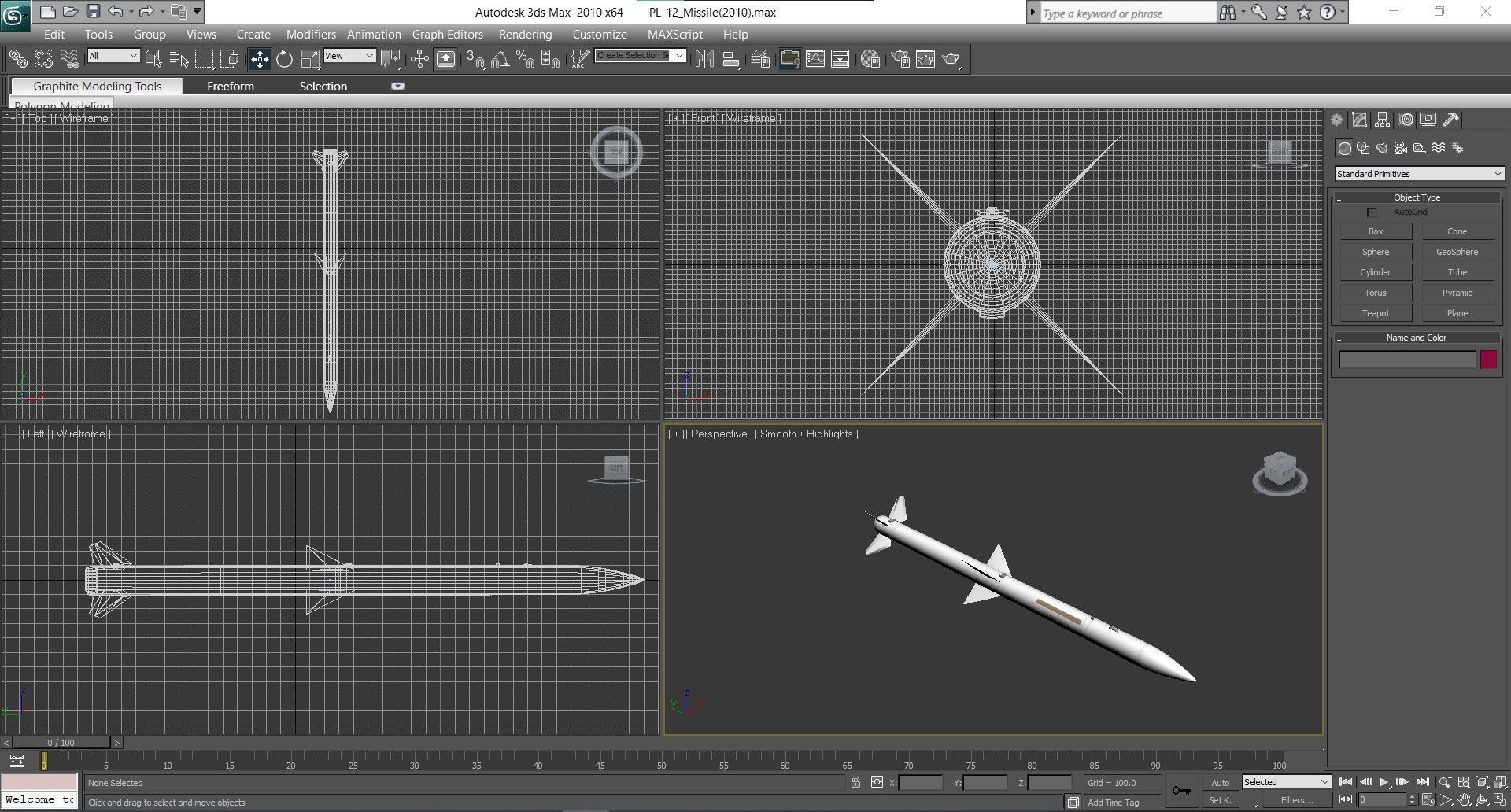The image size is (1511, 812).
Task: Click the Bind to Space Warp tool
Action: click(69, 58)
